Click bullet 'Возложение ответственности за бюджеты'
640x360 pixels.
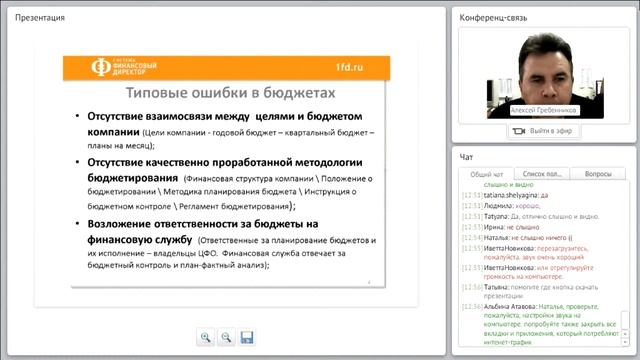pyautogui.click(x=231, y=244)
